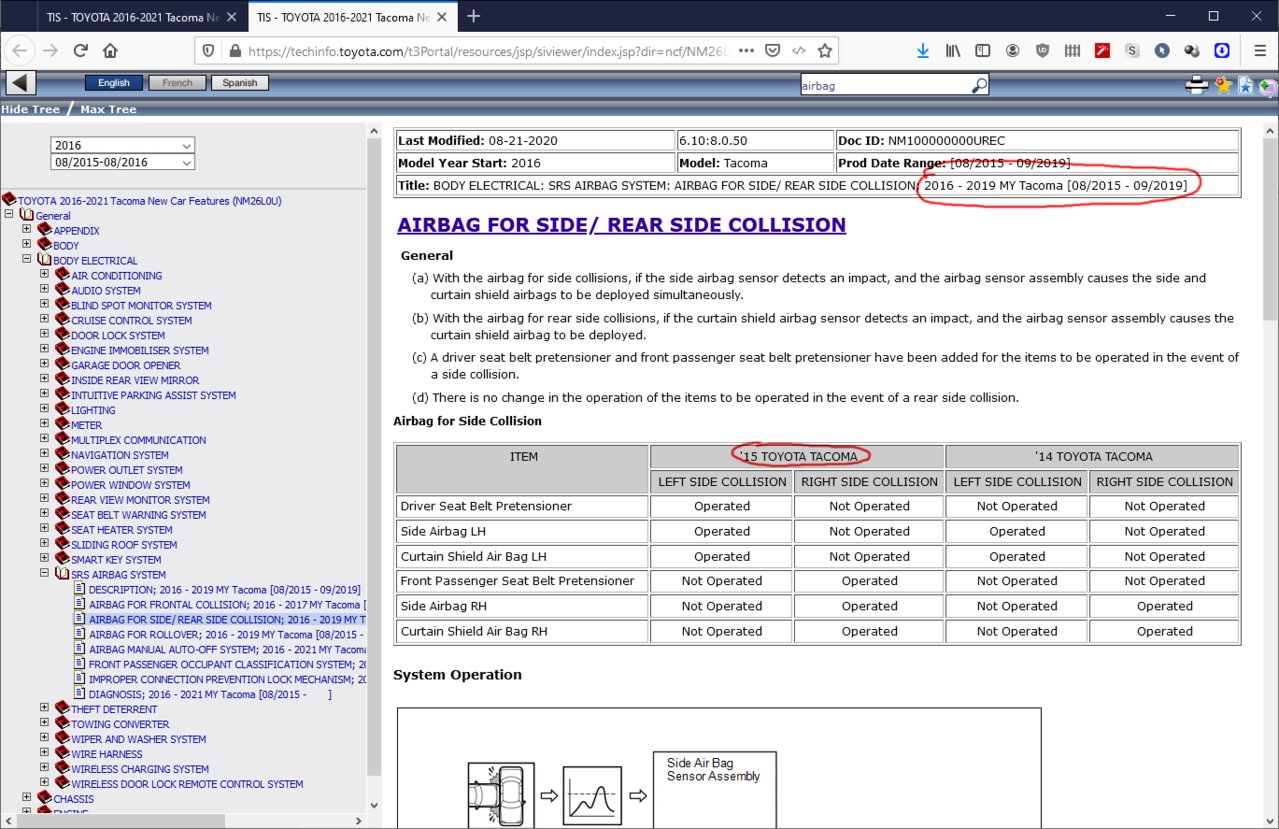1279x829 pixels.
Task: Click the airbag search input field
Action: [885, 86]
